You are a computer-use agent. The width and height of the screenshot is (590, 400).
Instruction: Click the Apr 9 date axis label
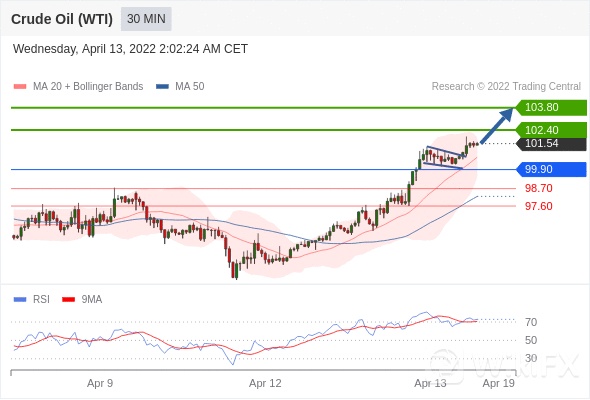pyautogui.click(x=100, y=383)
